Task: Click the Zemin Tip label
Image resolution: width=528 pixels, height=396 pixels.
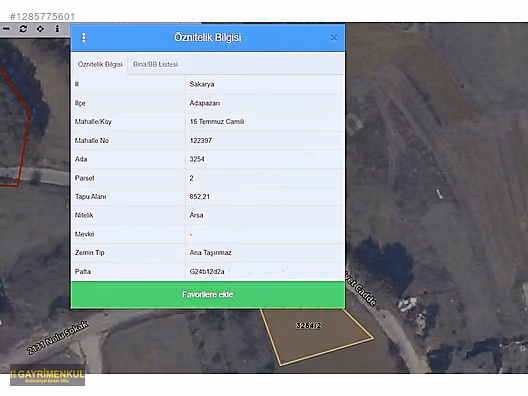Action: click(90, 253)
